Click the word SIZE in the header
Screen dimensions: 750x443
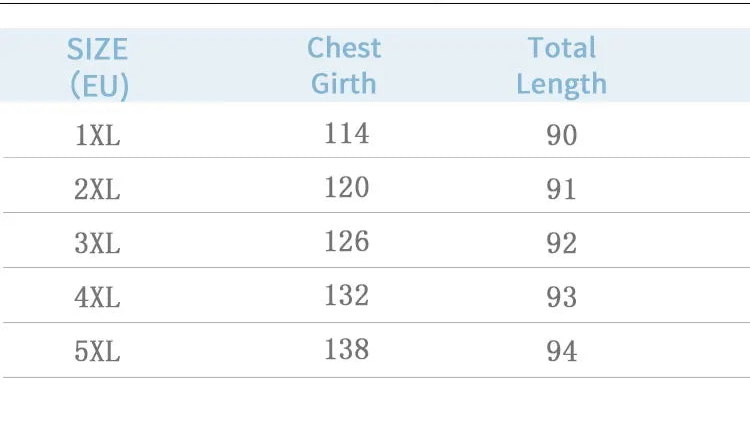[98, 48]
